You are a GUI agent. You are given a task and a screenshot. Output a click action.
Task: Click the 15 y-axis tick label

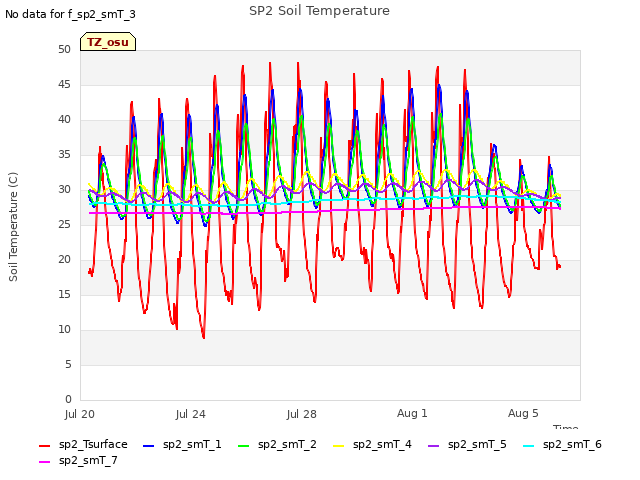pos(64,294)
